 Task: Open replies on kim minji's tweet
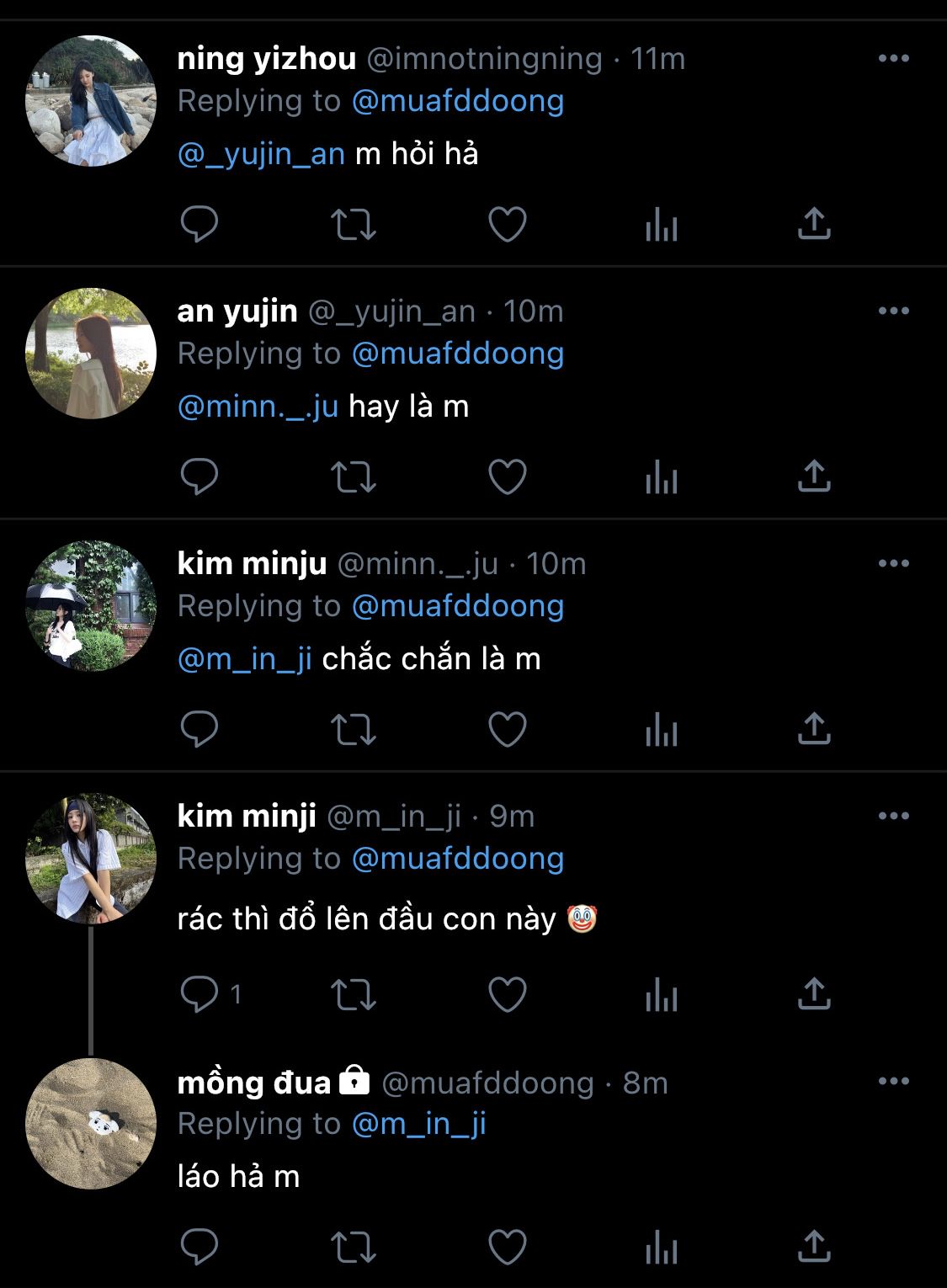coord(211,994)
